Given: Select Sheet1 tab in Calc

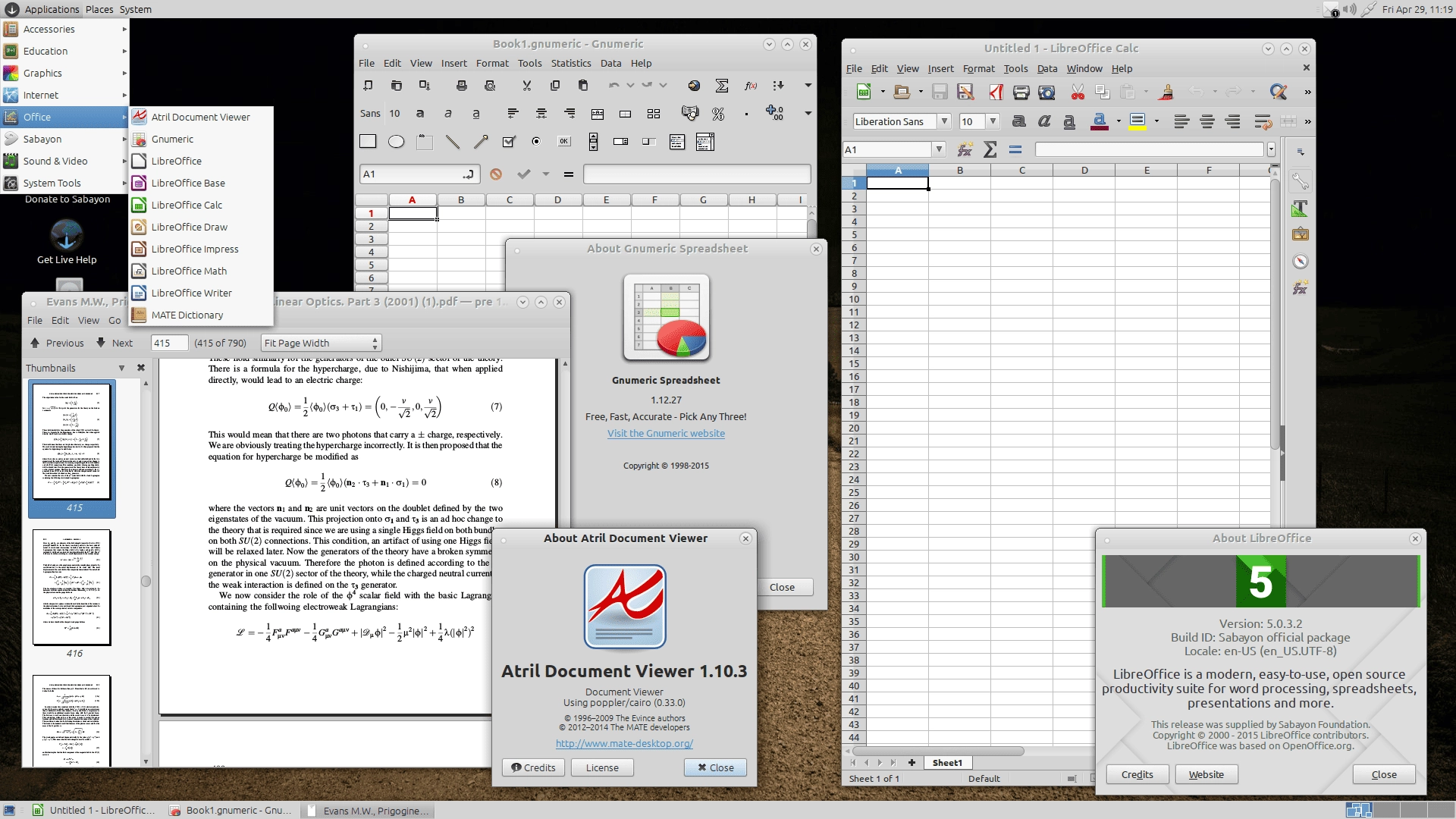Looking at the screenshot, I should [x=947, y=763].
